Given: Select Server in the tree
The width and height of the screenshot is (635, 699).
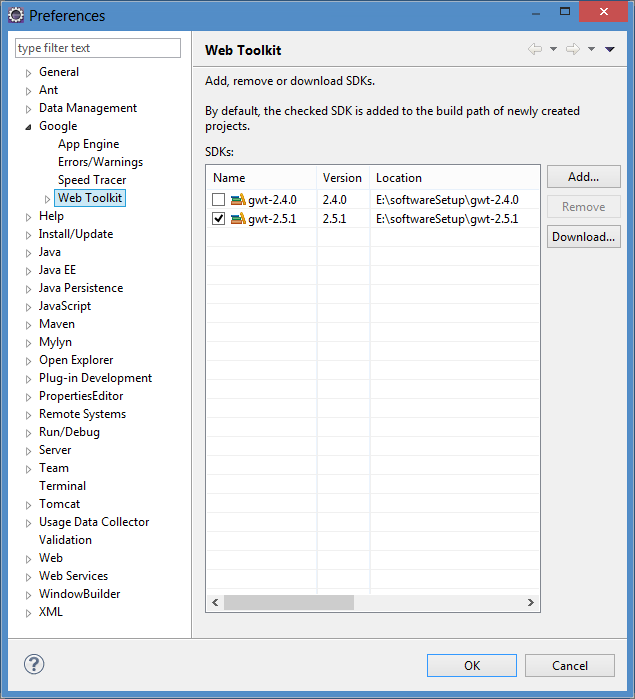Looking at the screenshot, I should (x=55, y=450).
